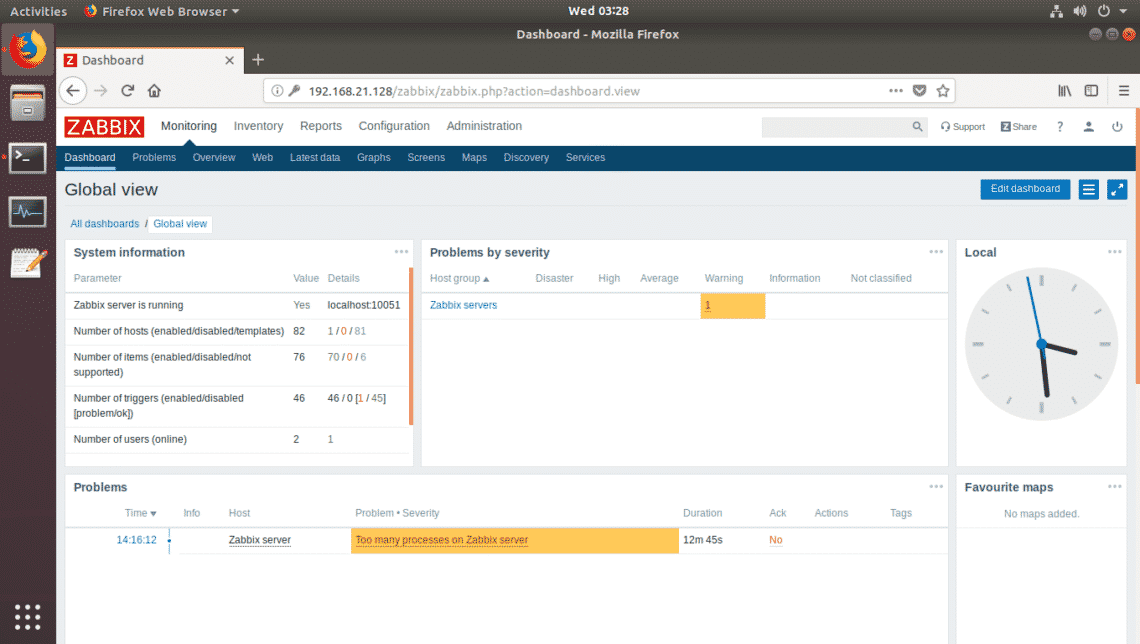
Task: Click the 'Too many processes on Zabbix server' problem
Action: (x=442, y=540)
